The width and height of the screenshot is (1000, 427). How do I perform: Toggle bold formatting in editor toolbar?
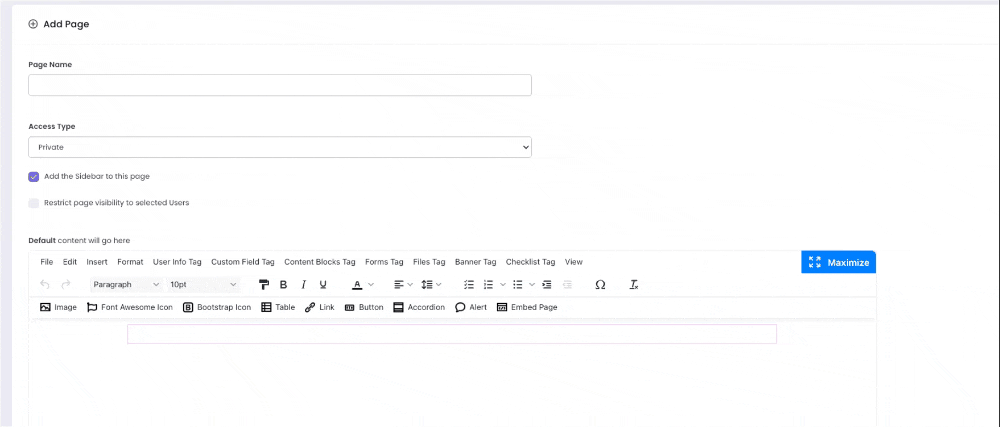pyautogui.click(x=283, y=285)
